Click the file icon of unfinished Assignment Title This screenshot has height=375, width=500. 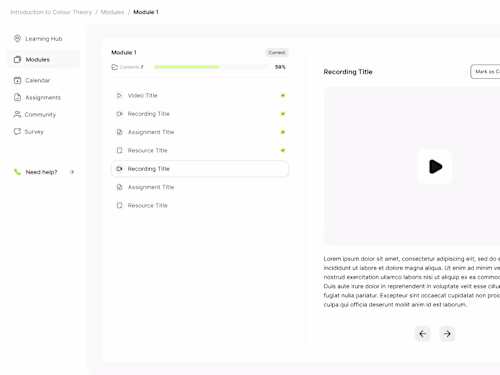point(119,187)
